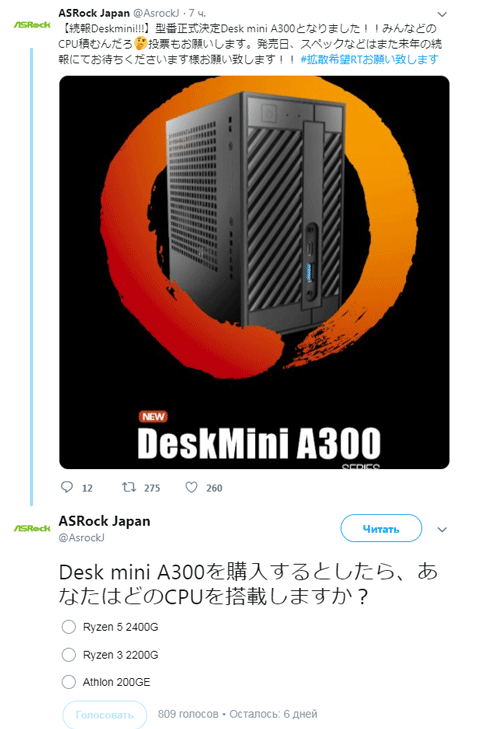Screen dimensions: 477x729
Task: Choose Athlon 200GE poll option
Action: click(69, 682)
